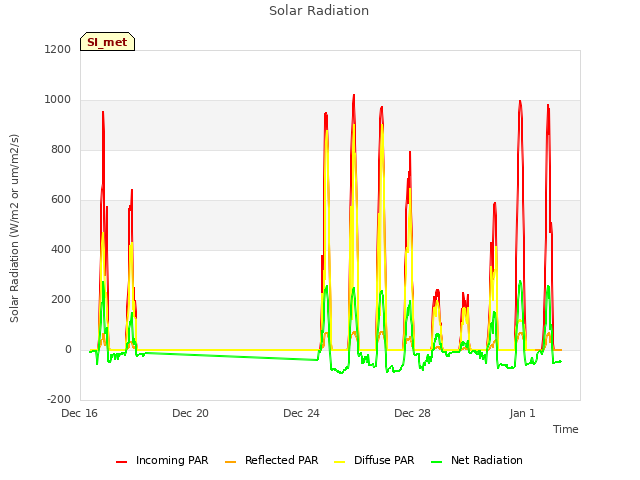Click the 200 y-axis tick label
The height and width of the screenshot is (480, 640).
point(61,300)
